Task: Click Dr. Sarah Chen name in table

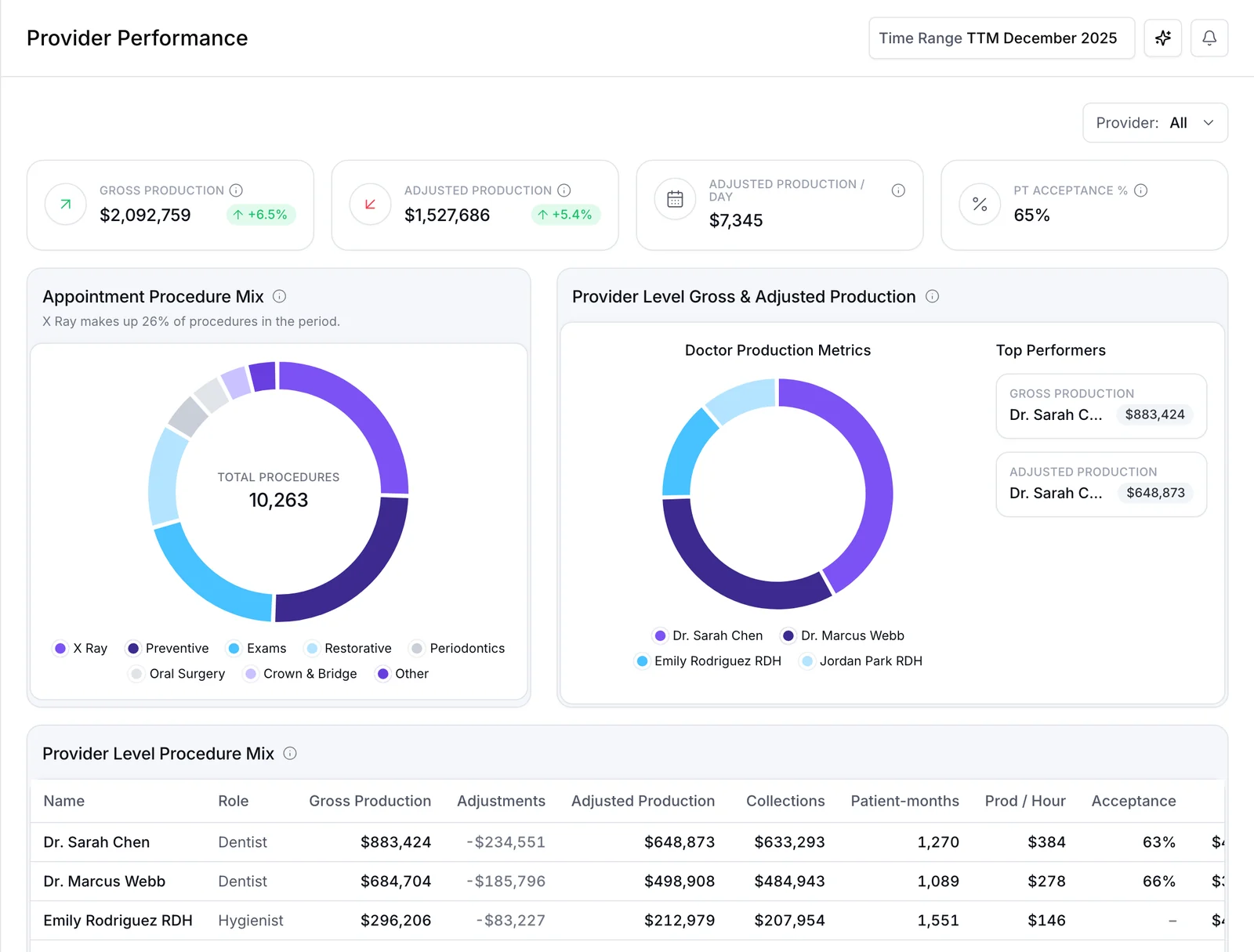Action: click(x=96, y=842)
